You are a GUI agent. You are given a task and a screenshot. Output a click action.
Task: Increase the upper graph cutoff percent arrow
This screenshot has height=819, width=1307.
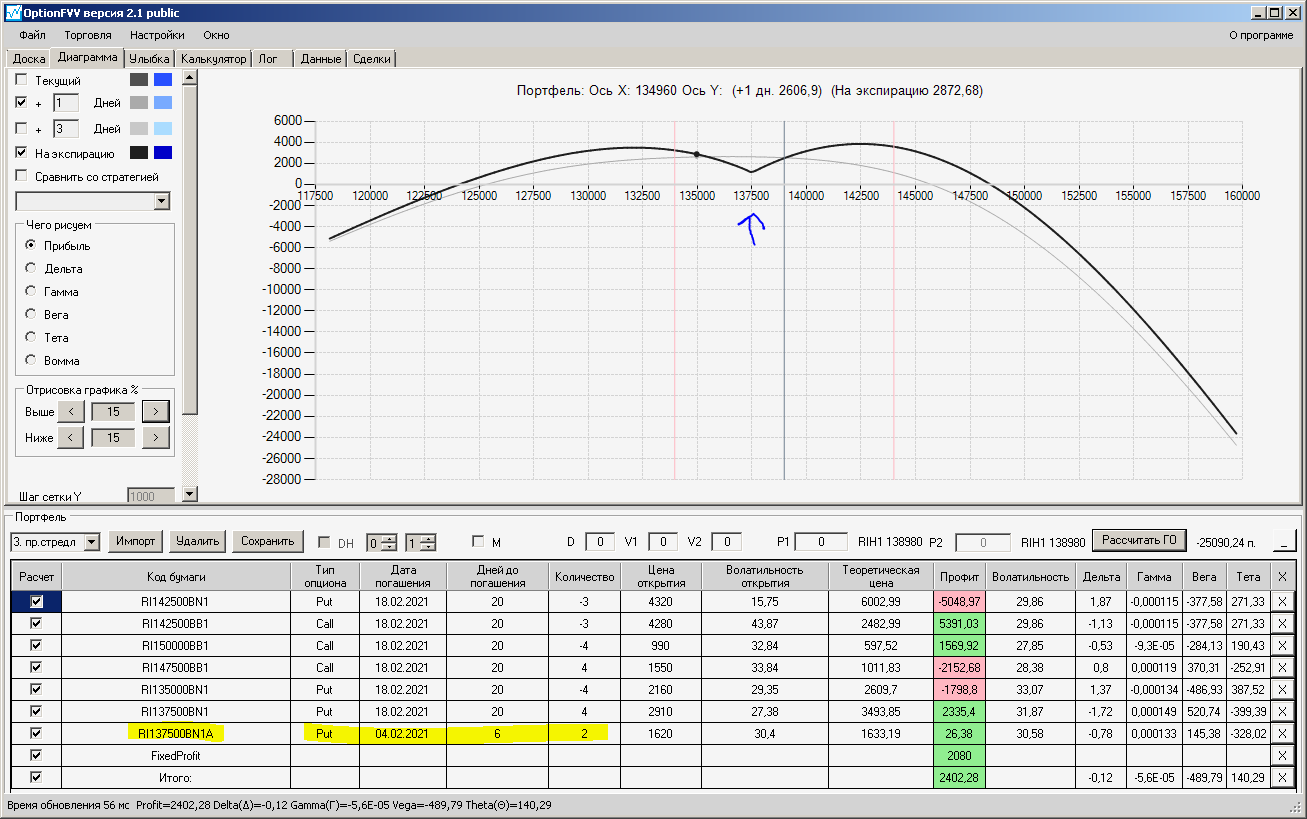click(155, 411)
